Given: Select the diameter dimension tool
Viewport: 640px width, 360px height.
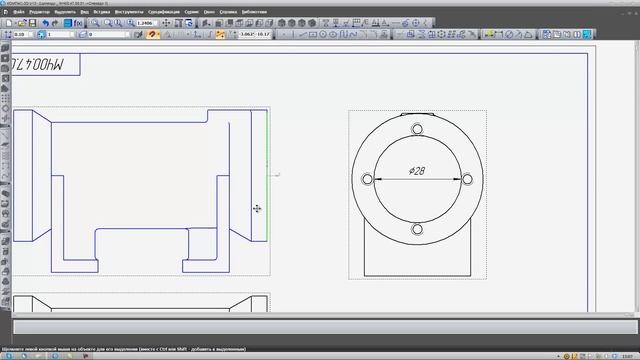Looking at the screenshot, I should pyautogui.click(x=509, y=34).
